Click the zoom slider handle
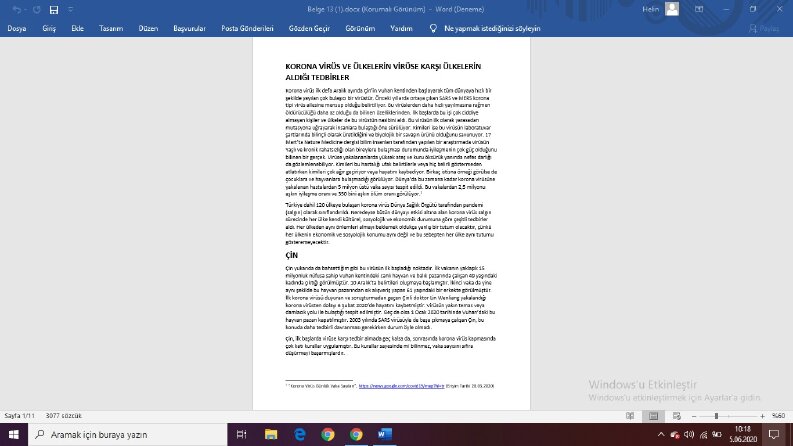Screen dimensions: 793x446 pos(716,416)
